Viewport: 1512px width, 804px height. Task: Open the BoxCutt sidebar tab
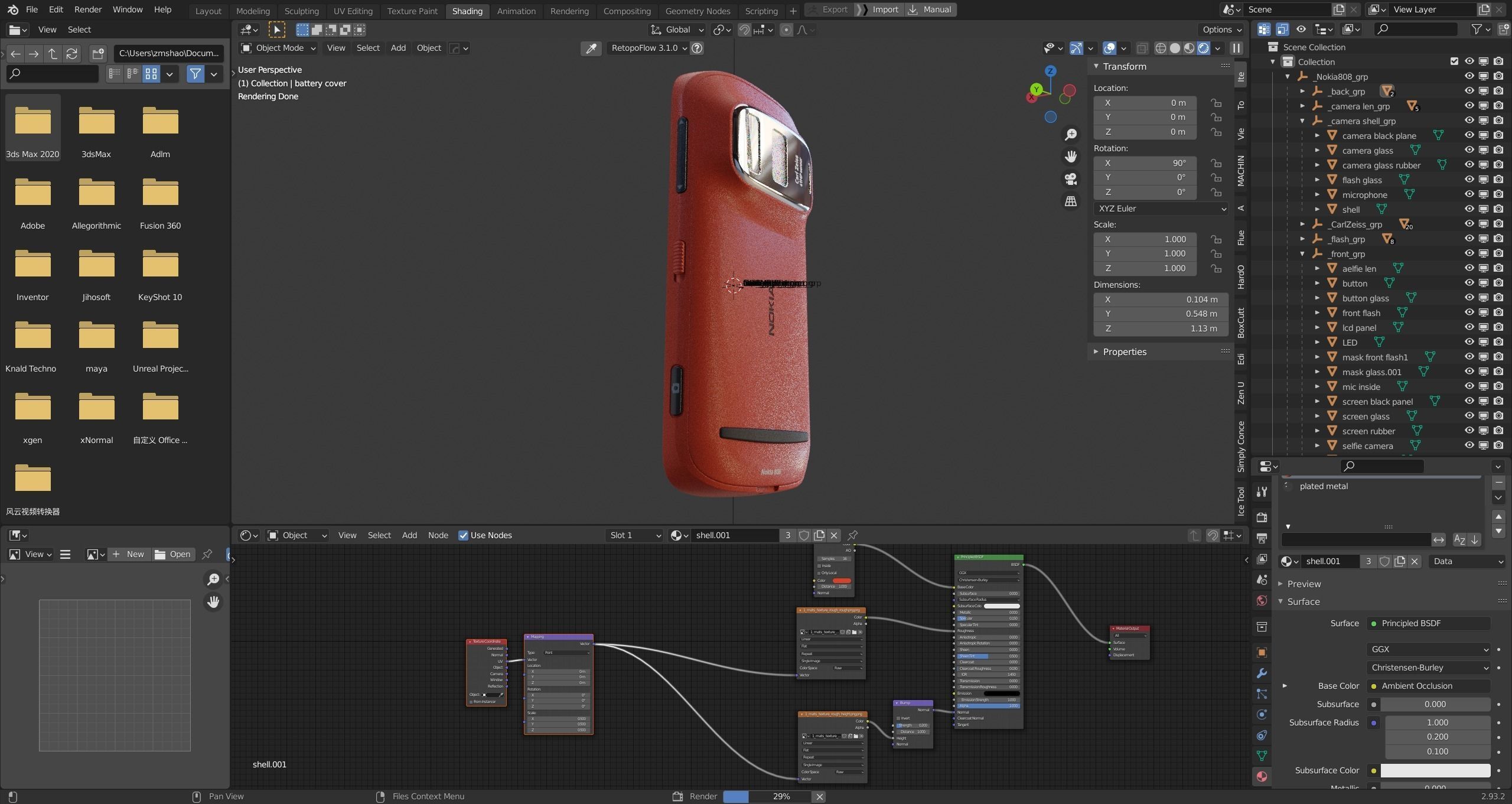pos(1241,323)
